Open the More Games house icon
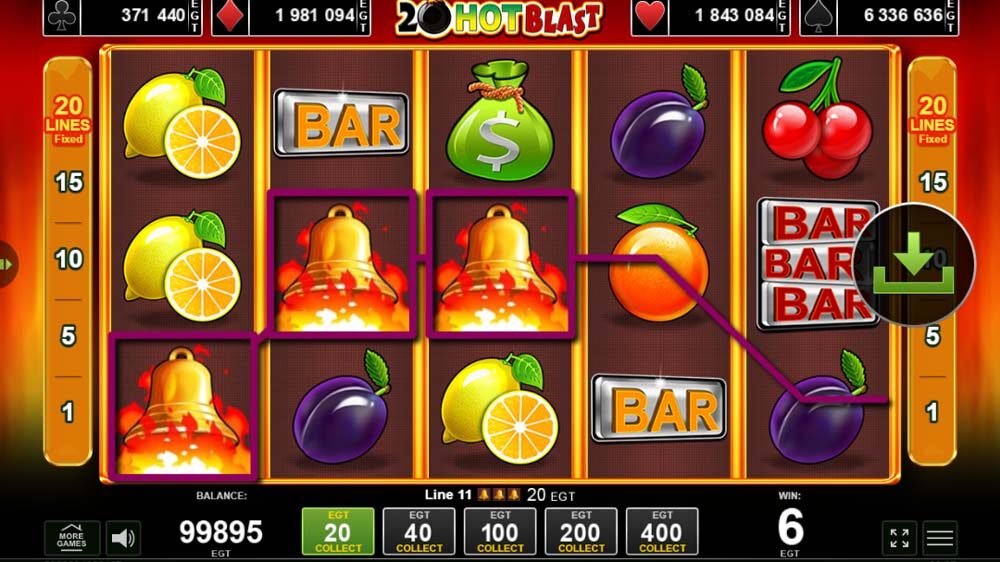This screenshot has height=562, width=1000. click(x=71, y=537)
